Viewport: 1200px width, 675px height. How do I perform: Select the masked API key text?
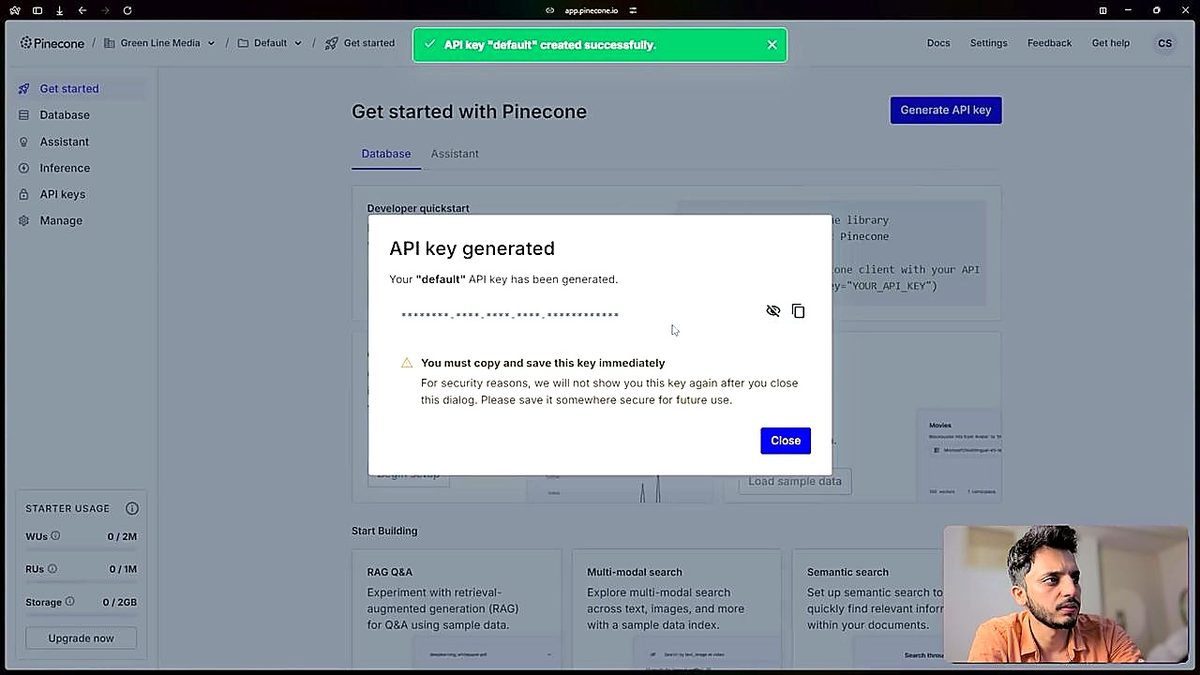(x=510, y=316)
